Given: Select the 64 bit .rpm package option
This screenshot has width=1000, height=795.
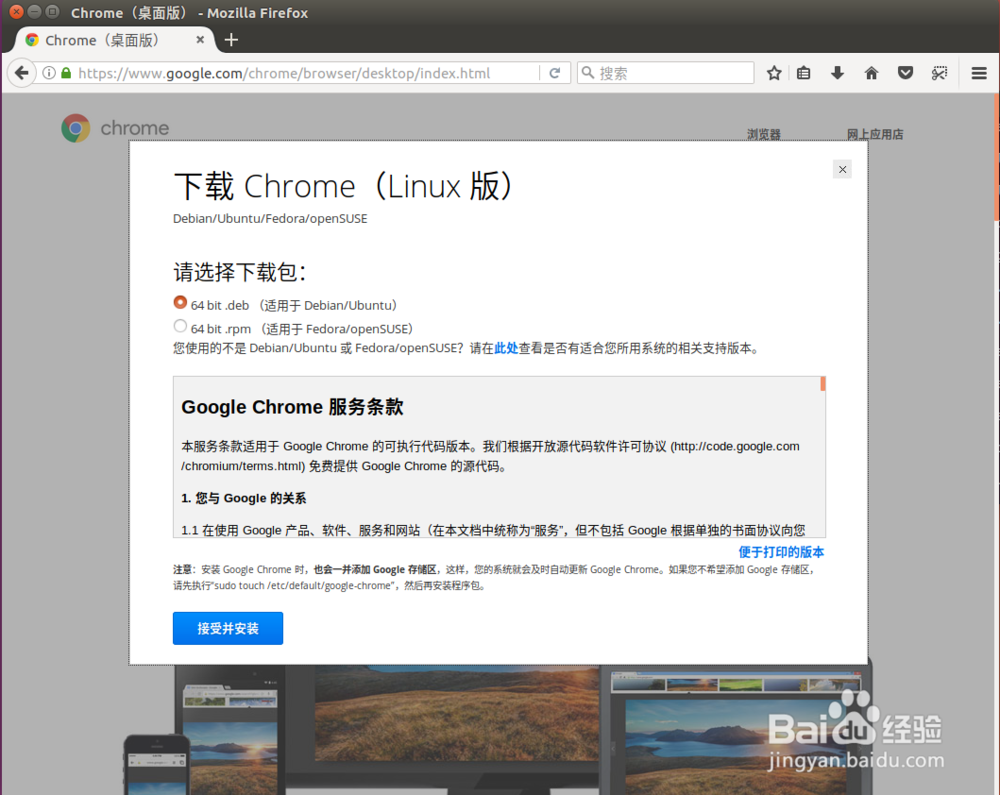Looking at the screenshot, I should [x=180, y=326].
